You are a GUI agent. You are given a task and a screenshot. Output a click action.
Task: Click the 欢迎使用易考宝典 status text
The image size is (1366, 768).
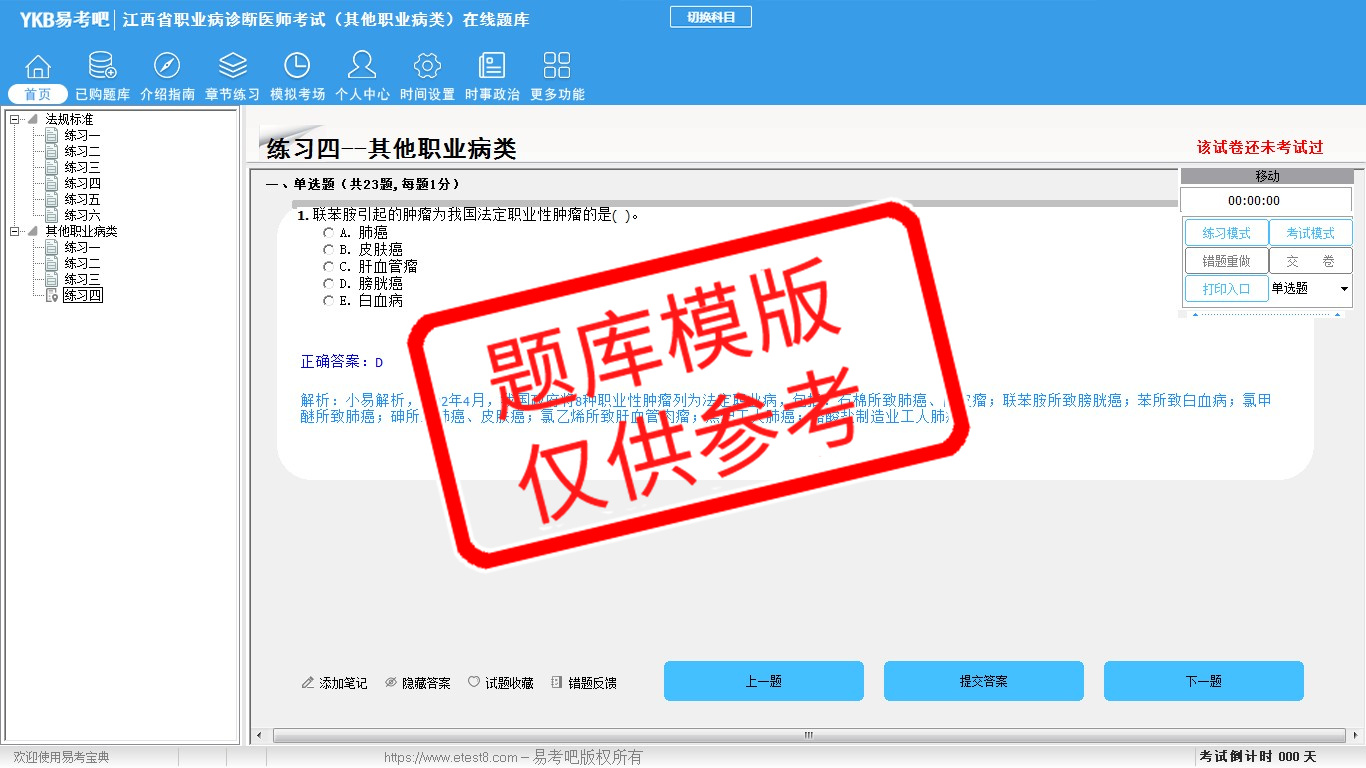point(61,758)
